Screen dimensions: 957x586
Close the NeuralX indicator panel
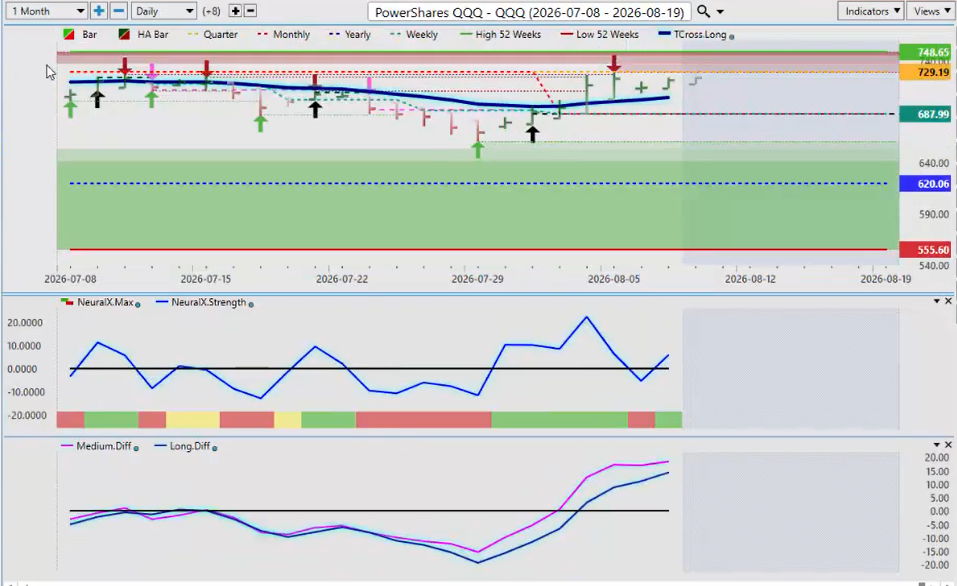(948, 301)
